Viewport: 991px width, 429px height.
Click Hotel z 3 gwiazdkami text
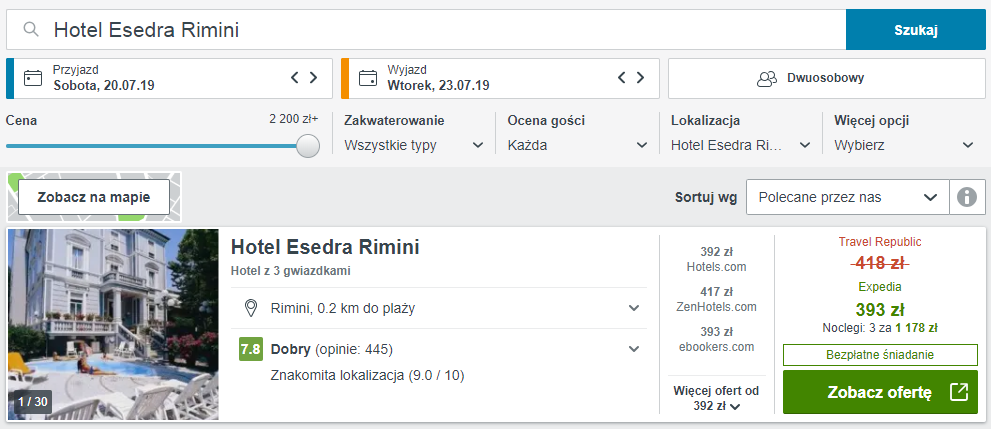pos(291,271)
